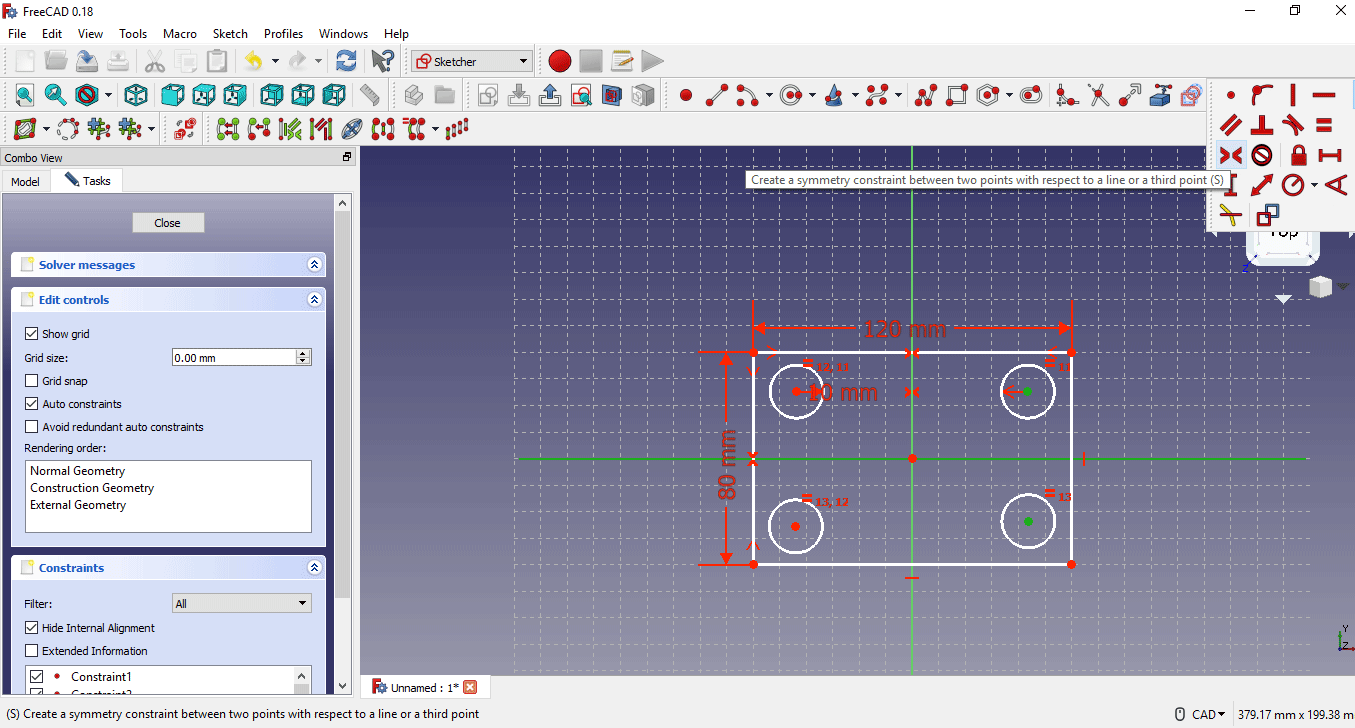Switch to the Model tab
Image resolution: width=1355 pixels, height=728 pixels.
[x=25, y=181]
